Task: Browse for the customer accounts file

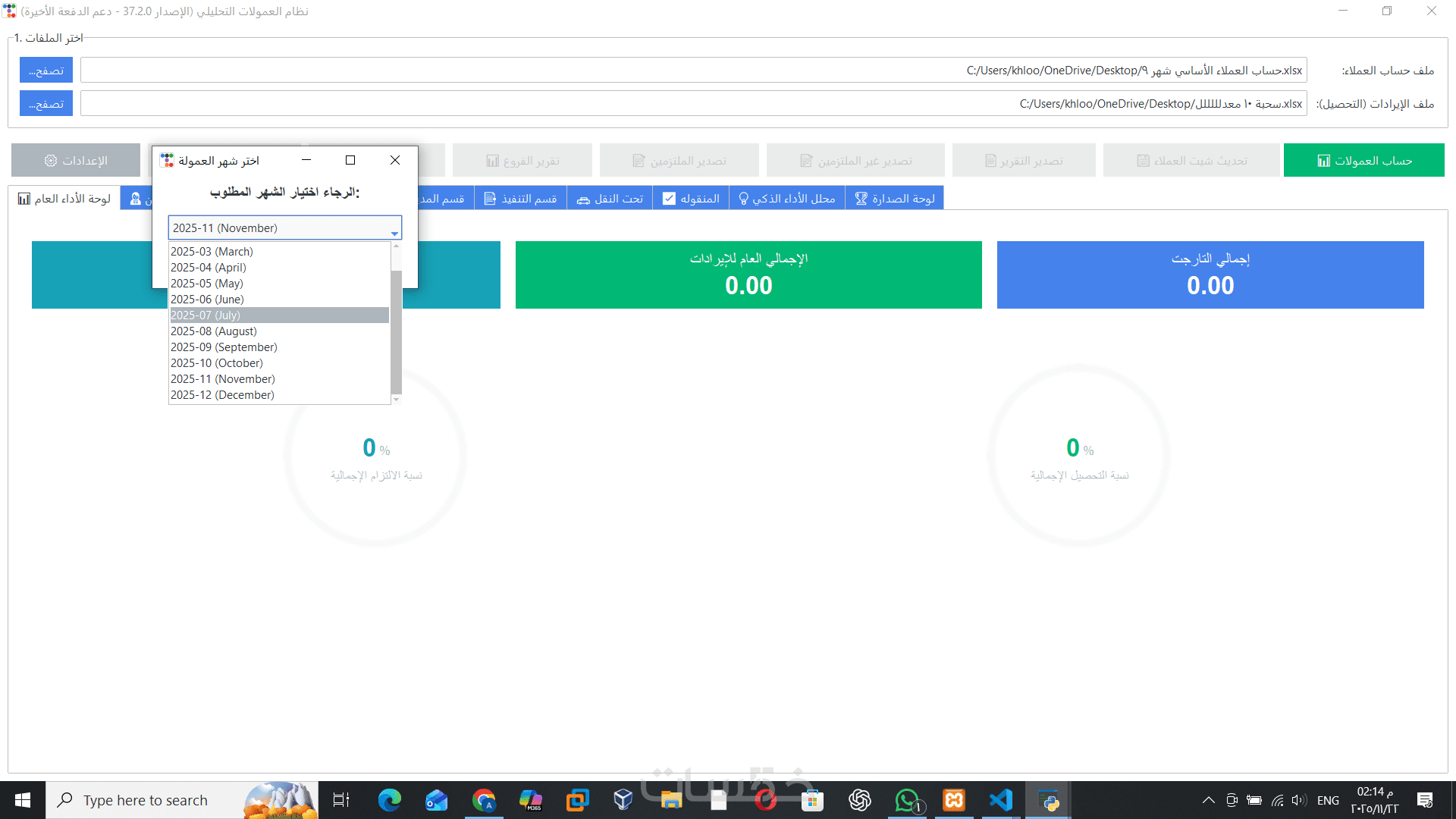Action: pyautogui.click(x=46, y=71)
